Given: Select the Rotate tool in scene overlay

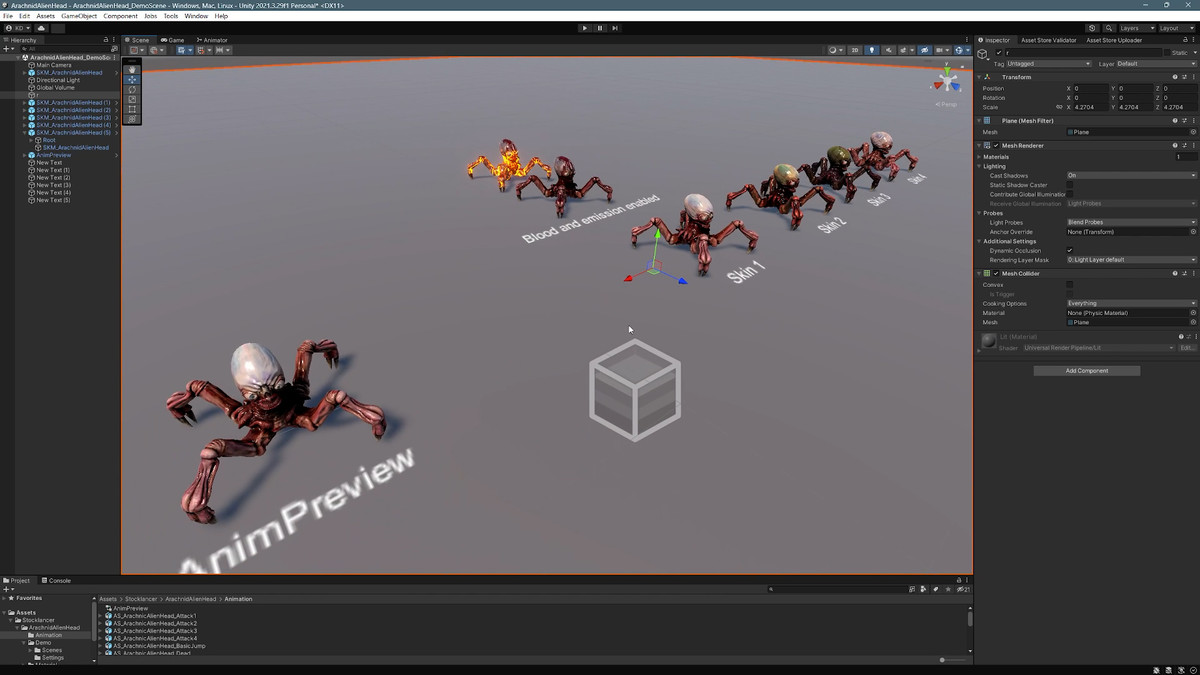Looking at the screenshot, I should click(132, 90).
